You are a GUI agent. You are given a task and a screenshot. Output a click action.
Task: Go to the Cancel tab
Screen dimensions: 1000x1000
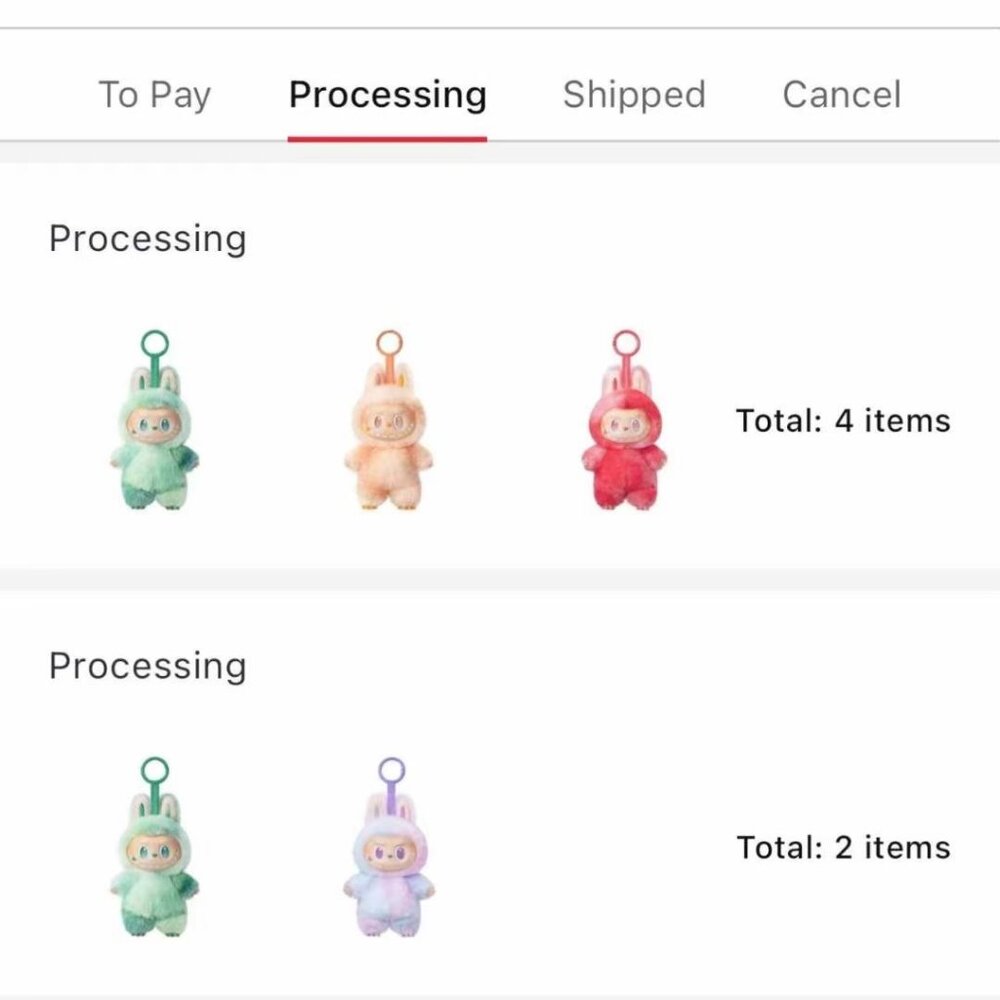[841, 95]
